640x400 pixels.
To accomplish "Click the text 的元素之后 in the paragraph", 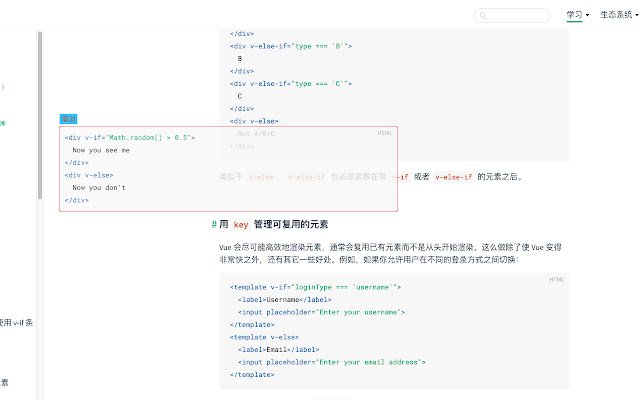I will click(500, 177).
